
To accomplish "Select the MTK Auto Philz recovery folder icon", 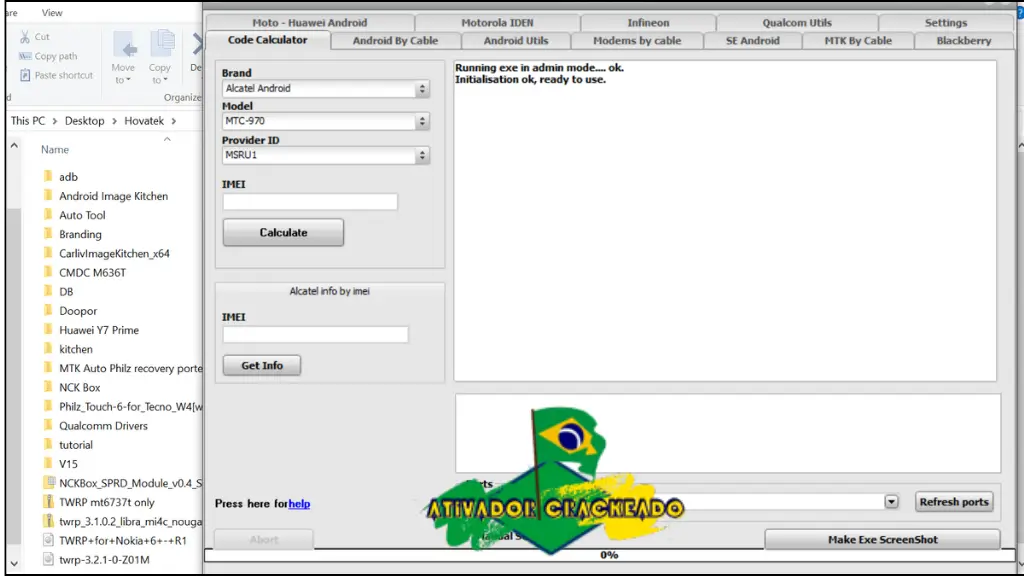I will 48,368.
